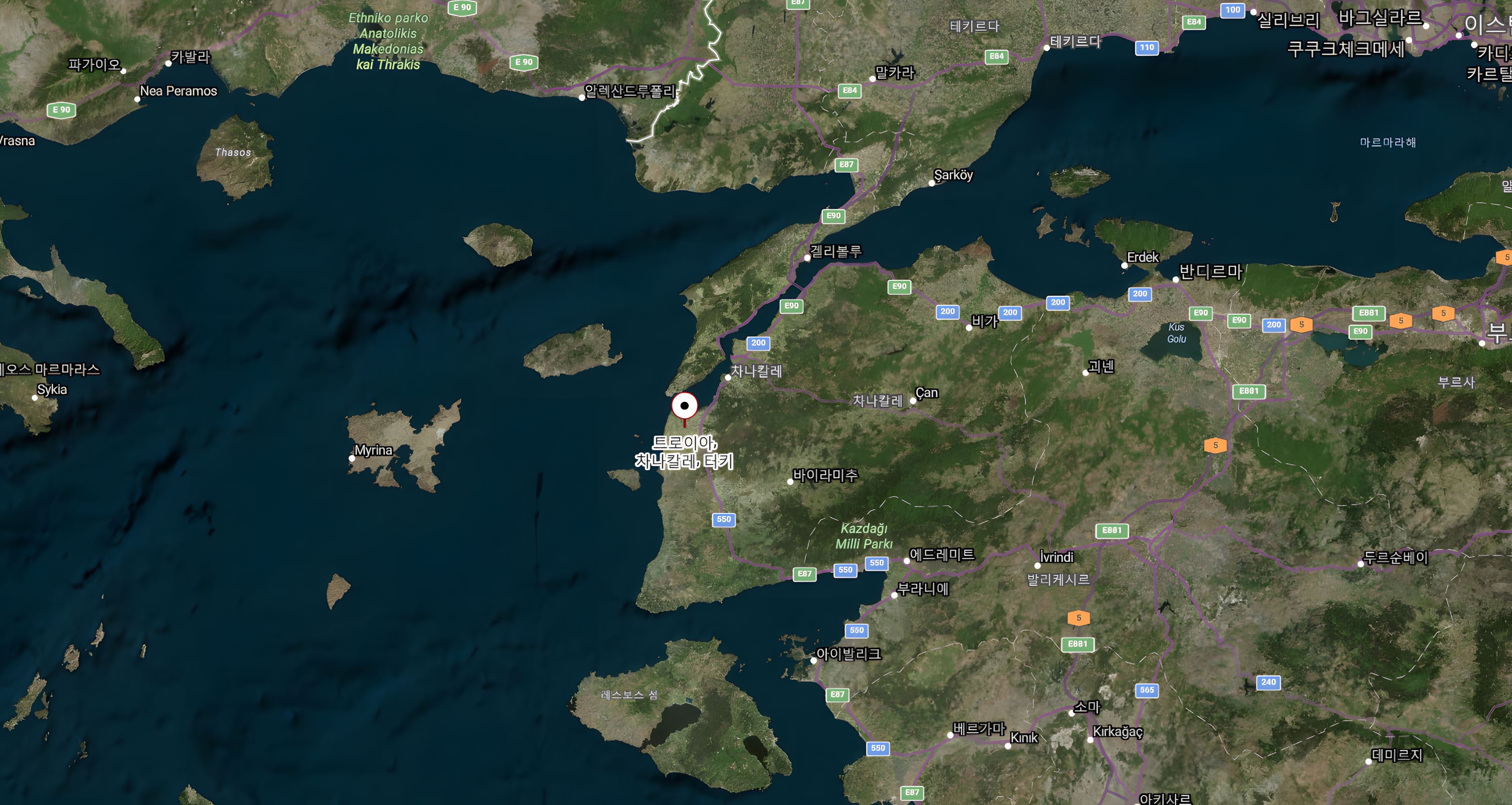Click the green E 90 shield near Nea Peramos

(61, 110)
